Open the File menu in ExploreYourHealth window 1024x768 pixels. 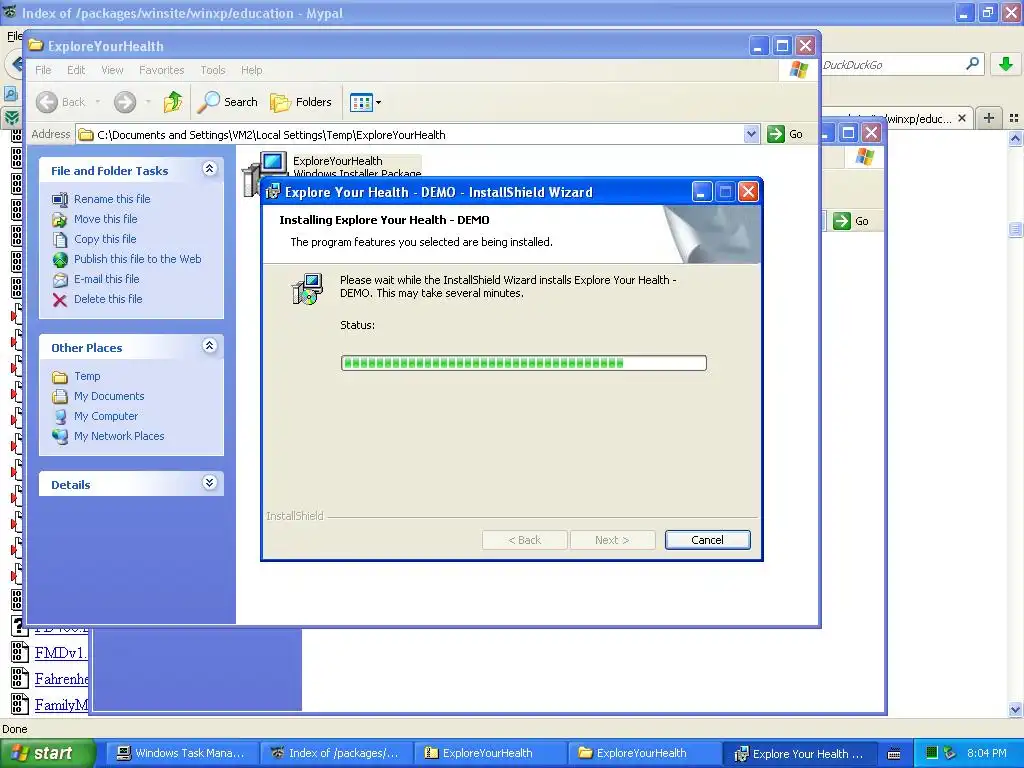pos(43,70)
